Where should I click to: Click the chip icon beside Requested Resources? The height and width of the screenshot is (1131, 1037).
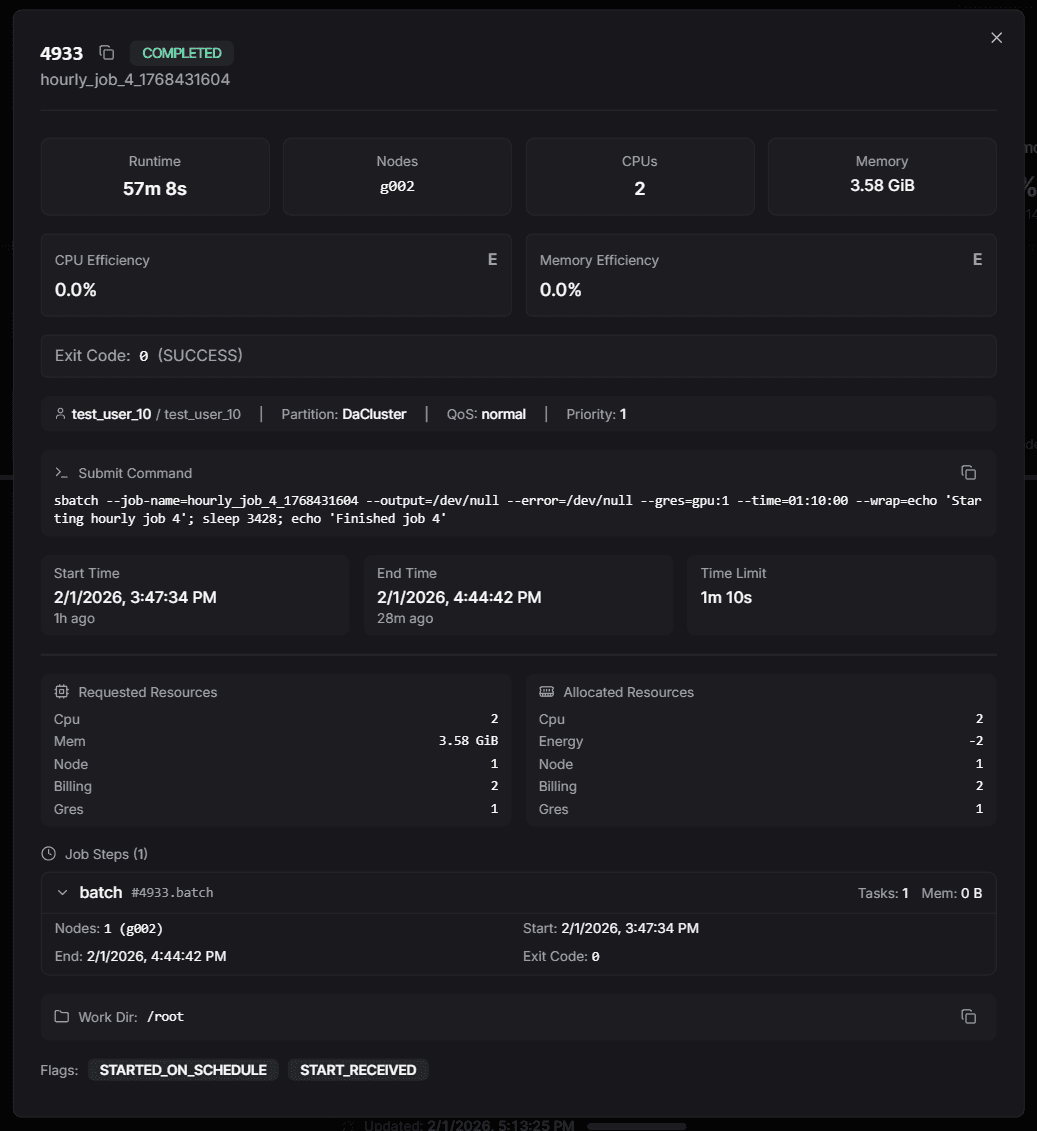(x=61, y=691)
